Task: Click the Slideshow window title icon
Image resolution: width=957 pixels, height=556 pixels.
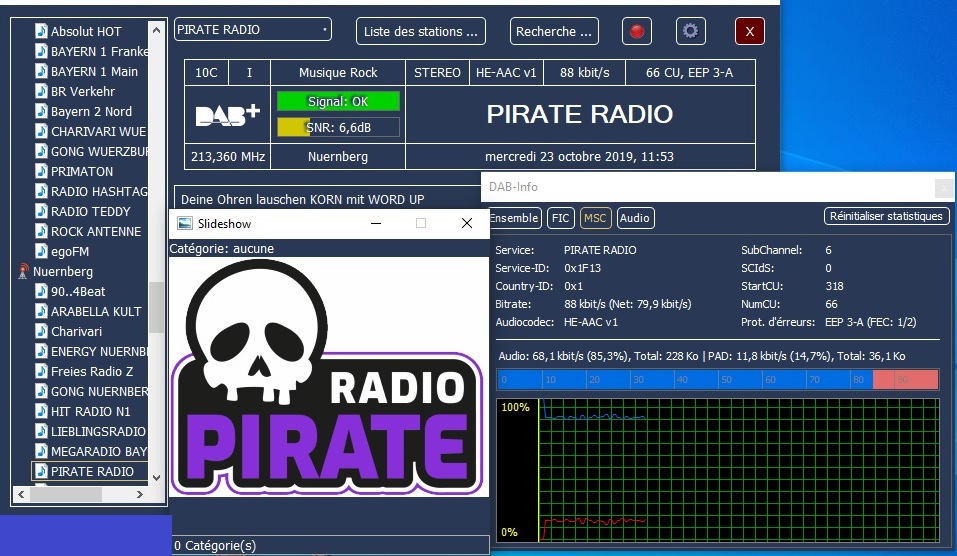Action: point(184,223)
